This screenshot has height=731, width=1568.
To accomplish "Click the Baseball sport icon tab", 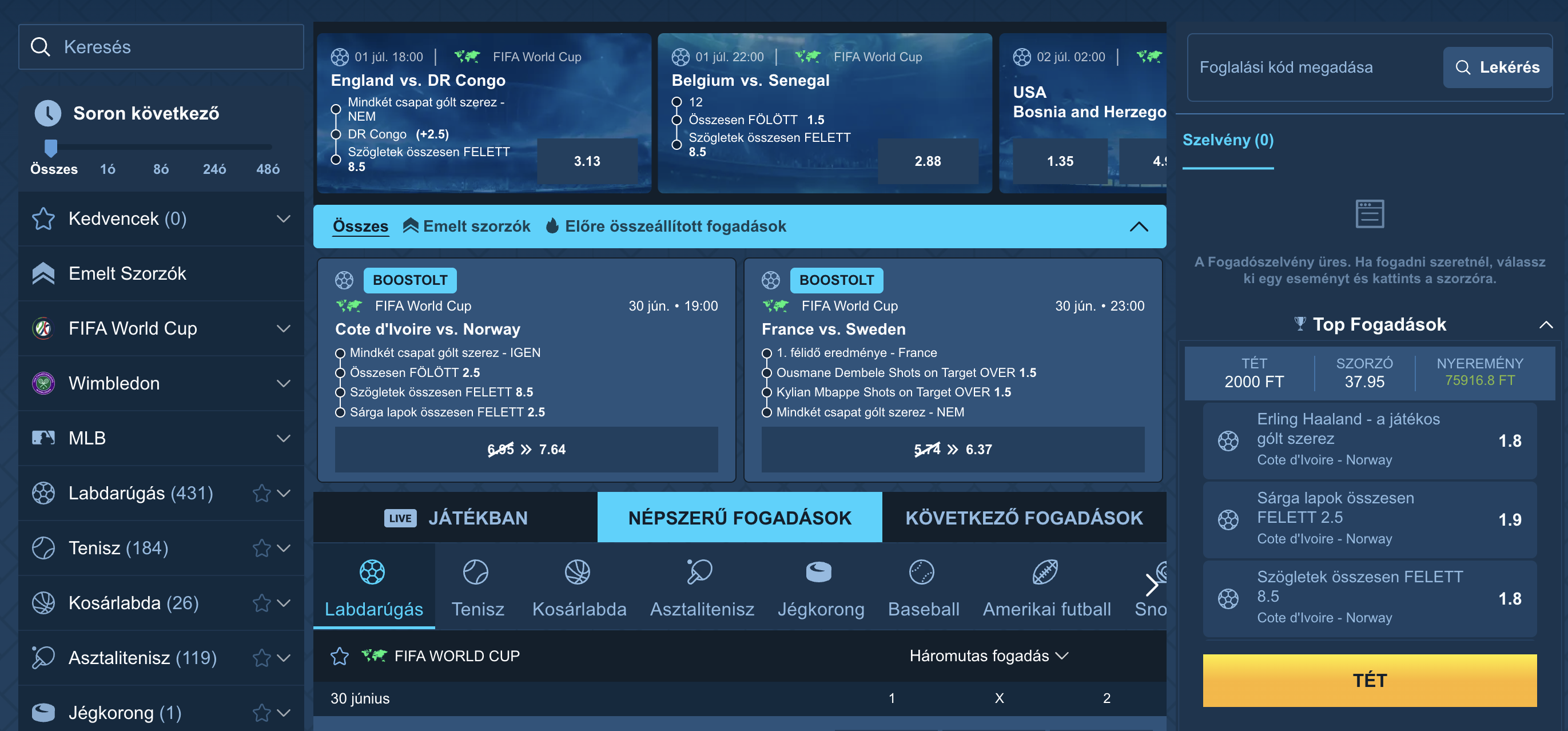I will click(x=923, y=587).
